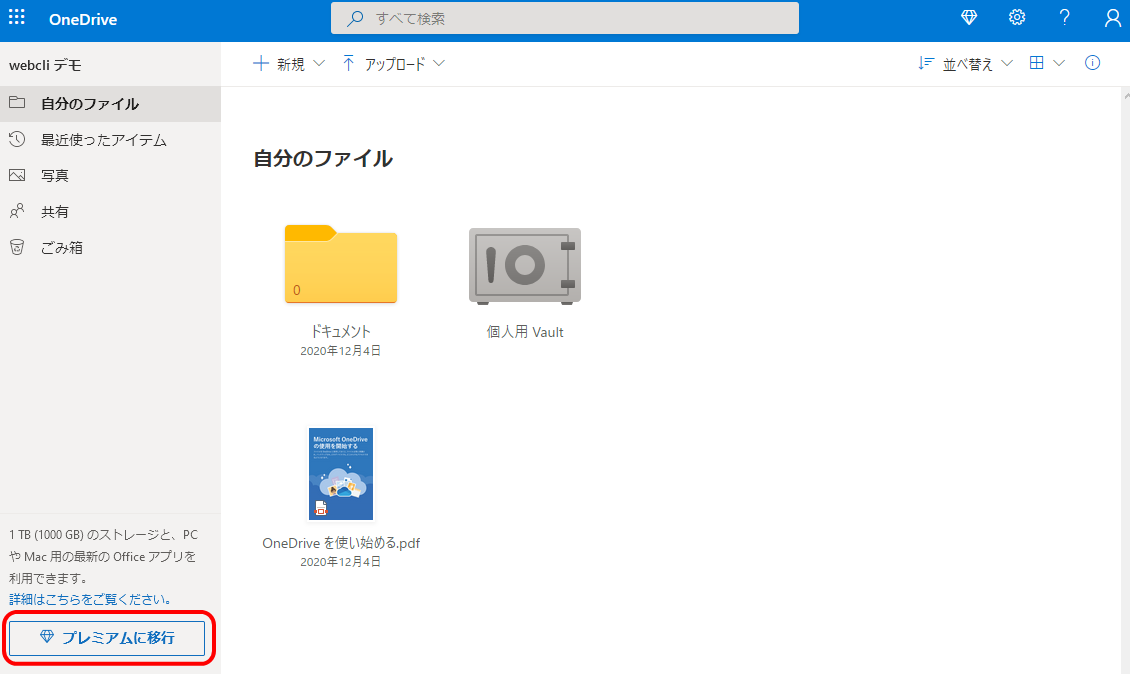The height and width of the screenshot is (674, 1130).
Task: Click the search magnifier icon
Action: point(355,19)
